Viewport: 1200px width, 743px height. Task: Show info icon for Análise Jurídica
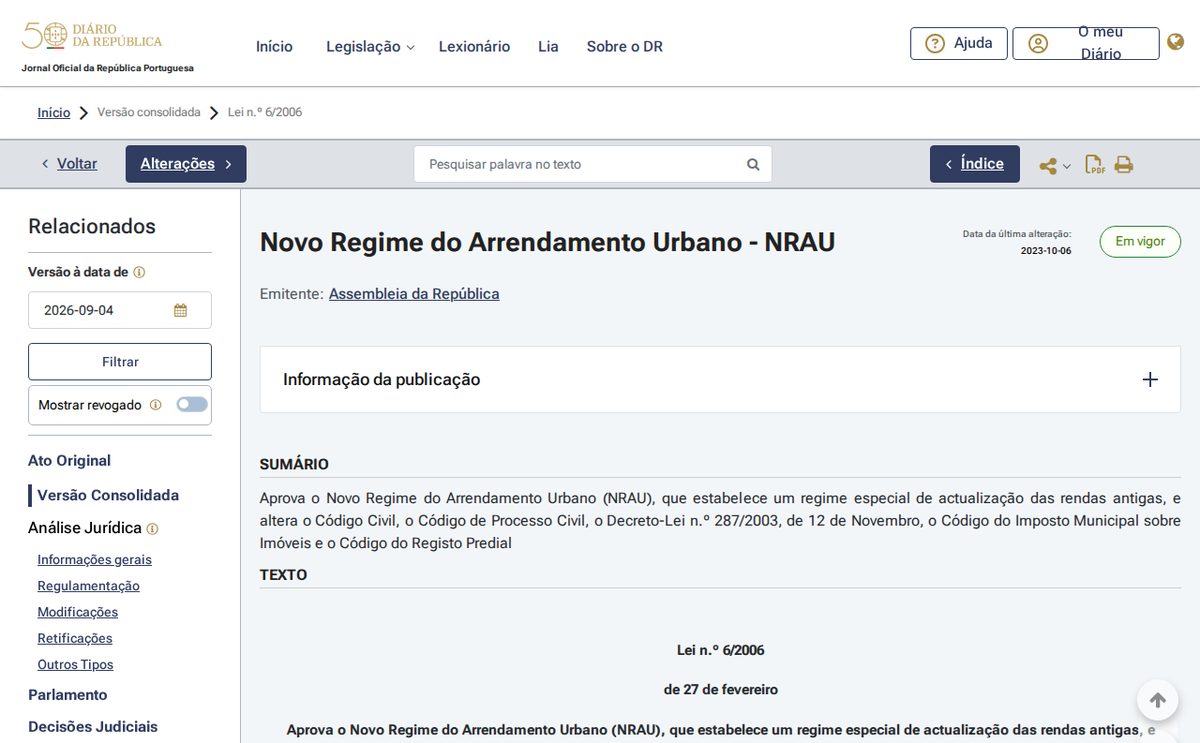[152, 529]
